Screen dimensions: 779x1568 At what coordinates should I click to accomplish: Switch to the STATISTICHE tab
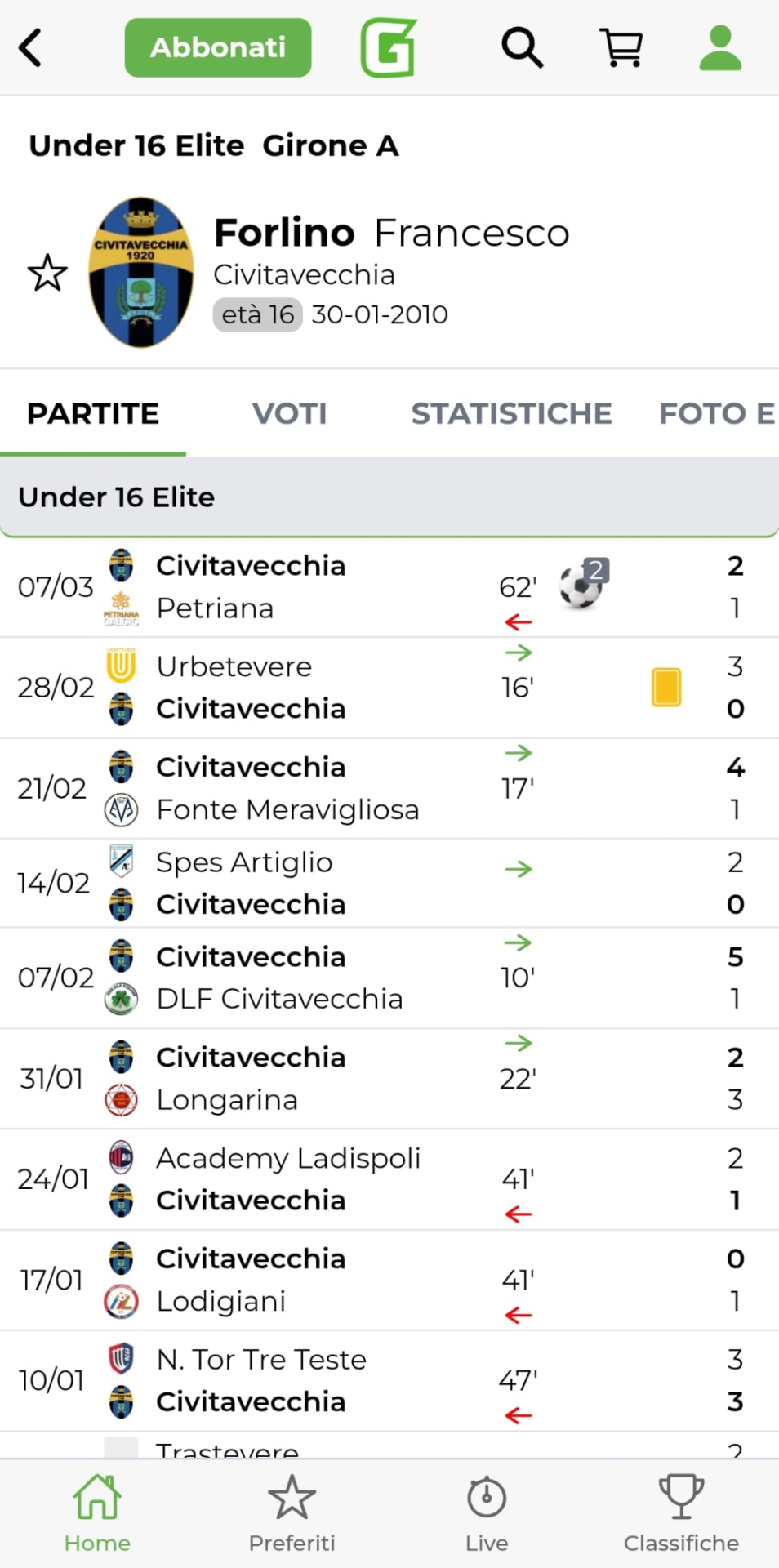511,414
